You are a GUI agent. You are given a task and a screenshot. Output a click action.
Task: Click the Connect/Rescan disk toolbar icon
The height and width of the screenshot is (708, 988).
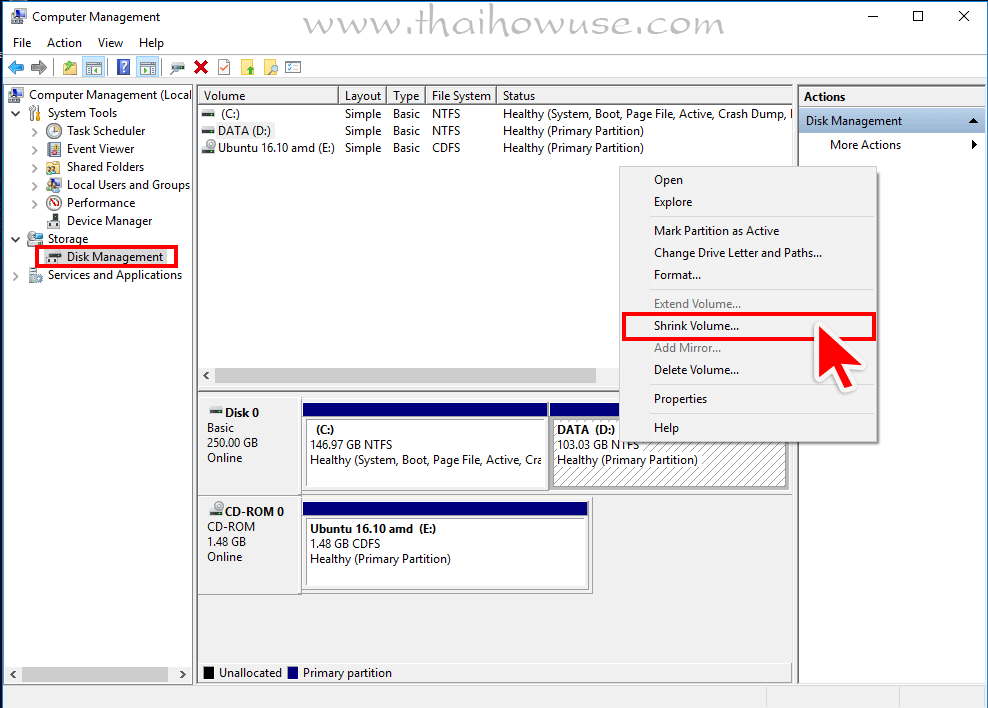tap(178, 67)
